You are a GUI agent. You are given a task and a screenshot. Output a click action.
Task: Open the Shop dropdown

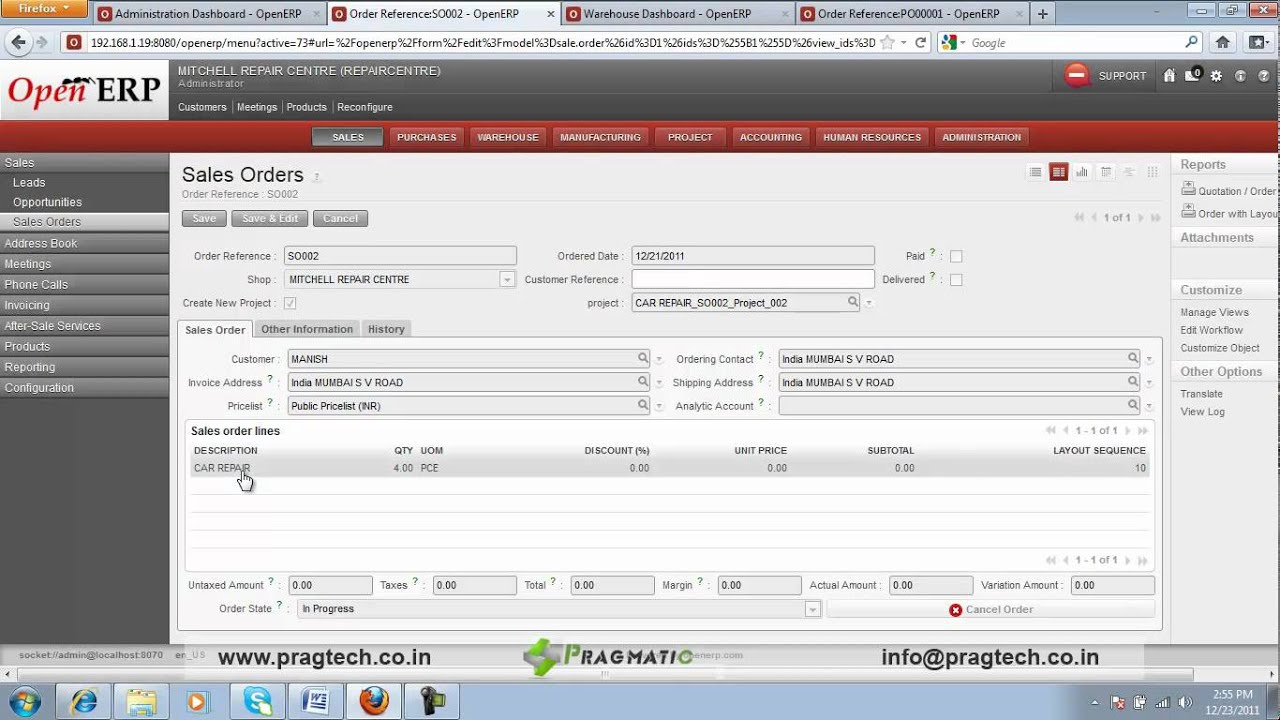tap(507, 280)
